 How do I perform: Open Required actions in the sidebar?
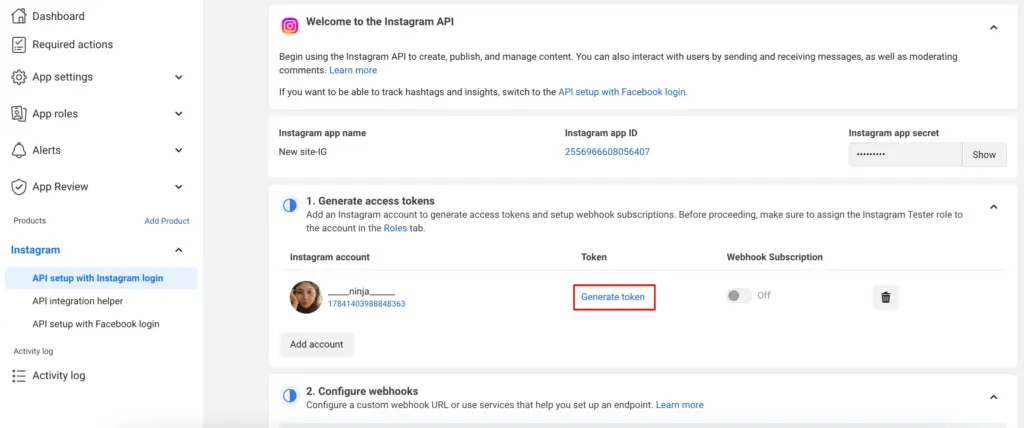click(72, 44)
